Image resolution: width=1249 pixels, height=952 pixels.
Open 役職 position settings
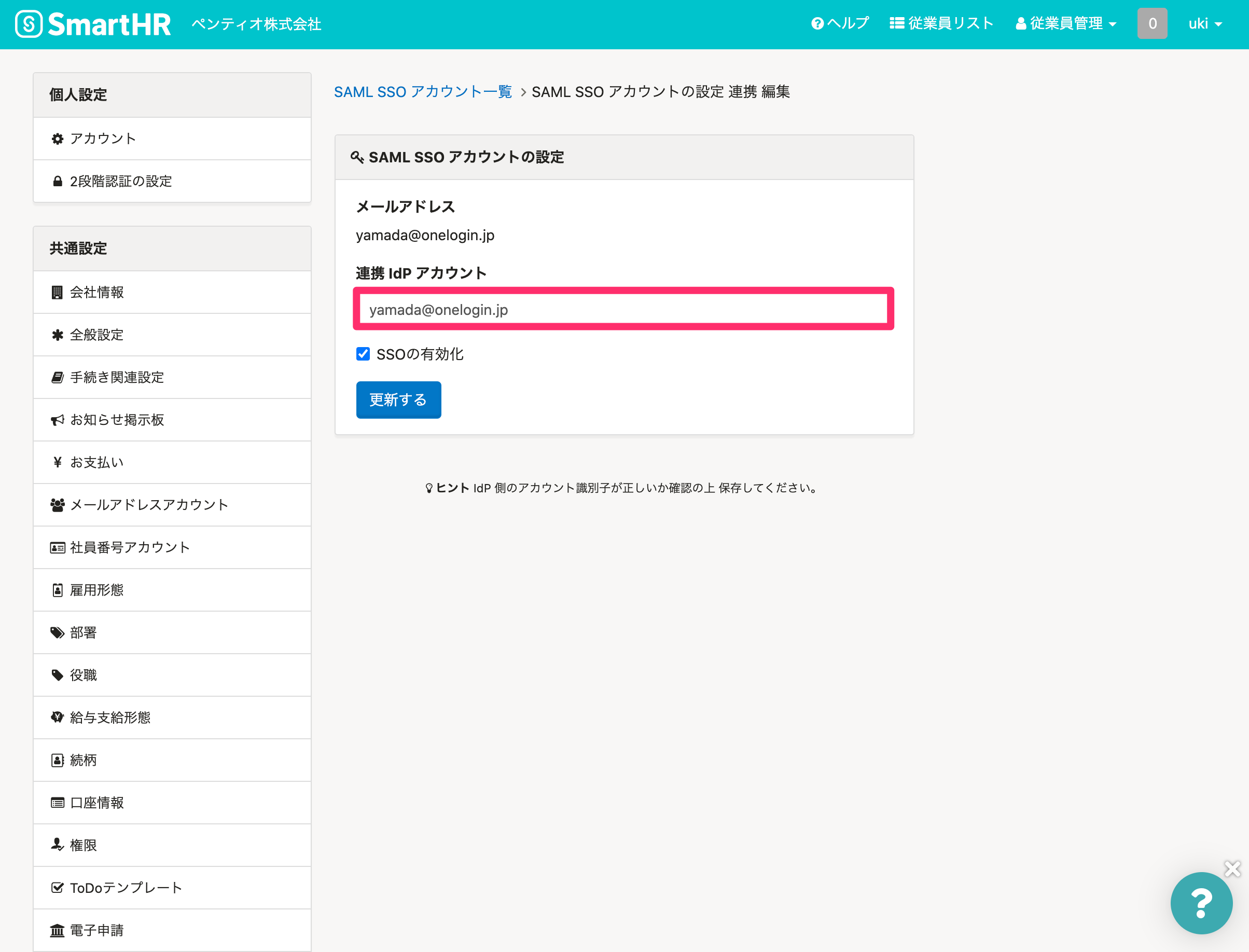point(172,675)
